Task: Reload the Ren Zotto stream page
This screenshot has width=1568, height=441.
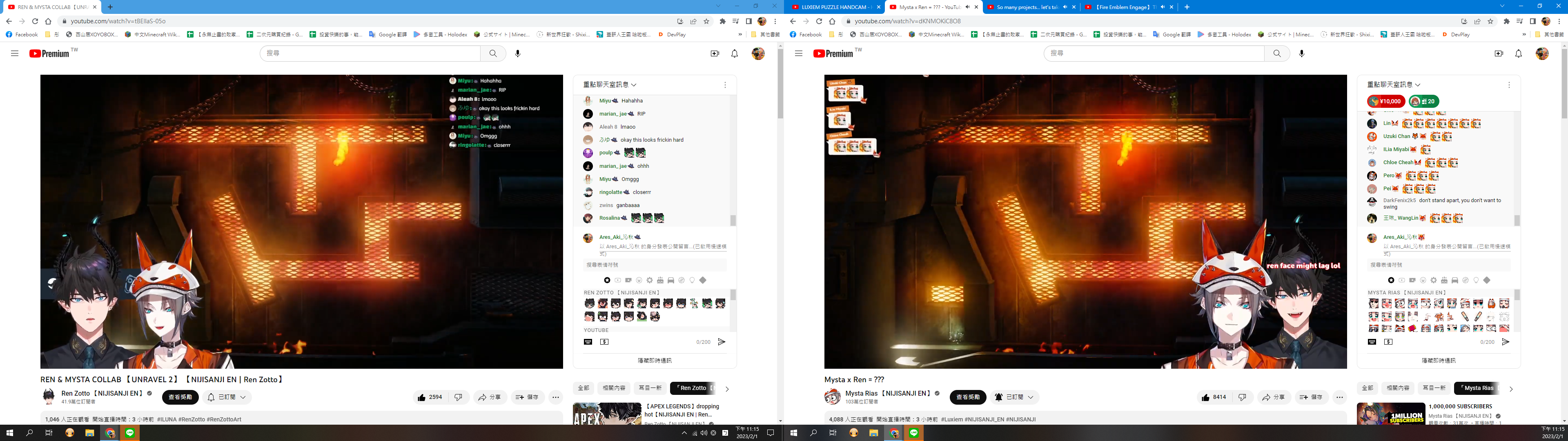Action: [x=35, y=21]
